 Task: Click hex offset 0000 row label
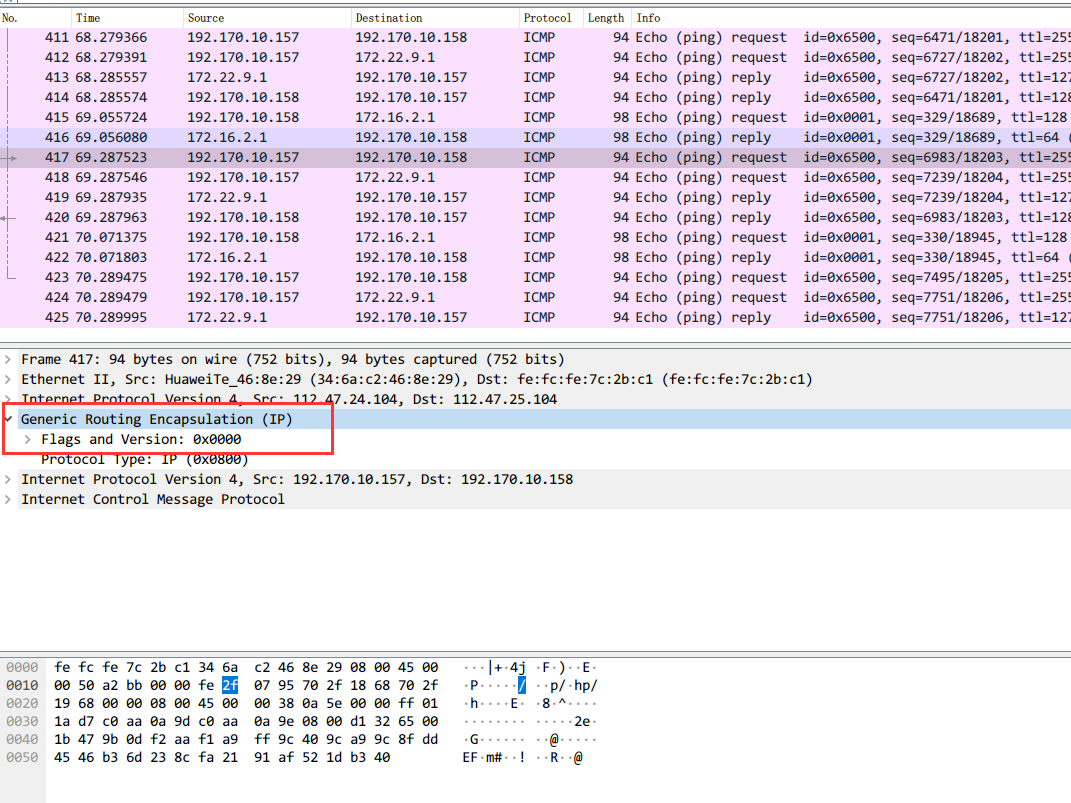(x=22, y=667)
